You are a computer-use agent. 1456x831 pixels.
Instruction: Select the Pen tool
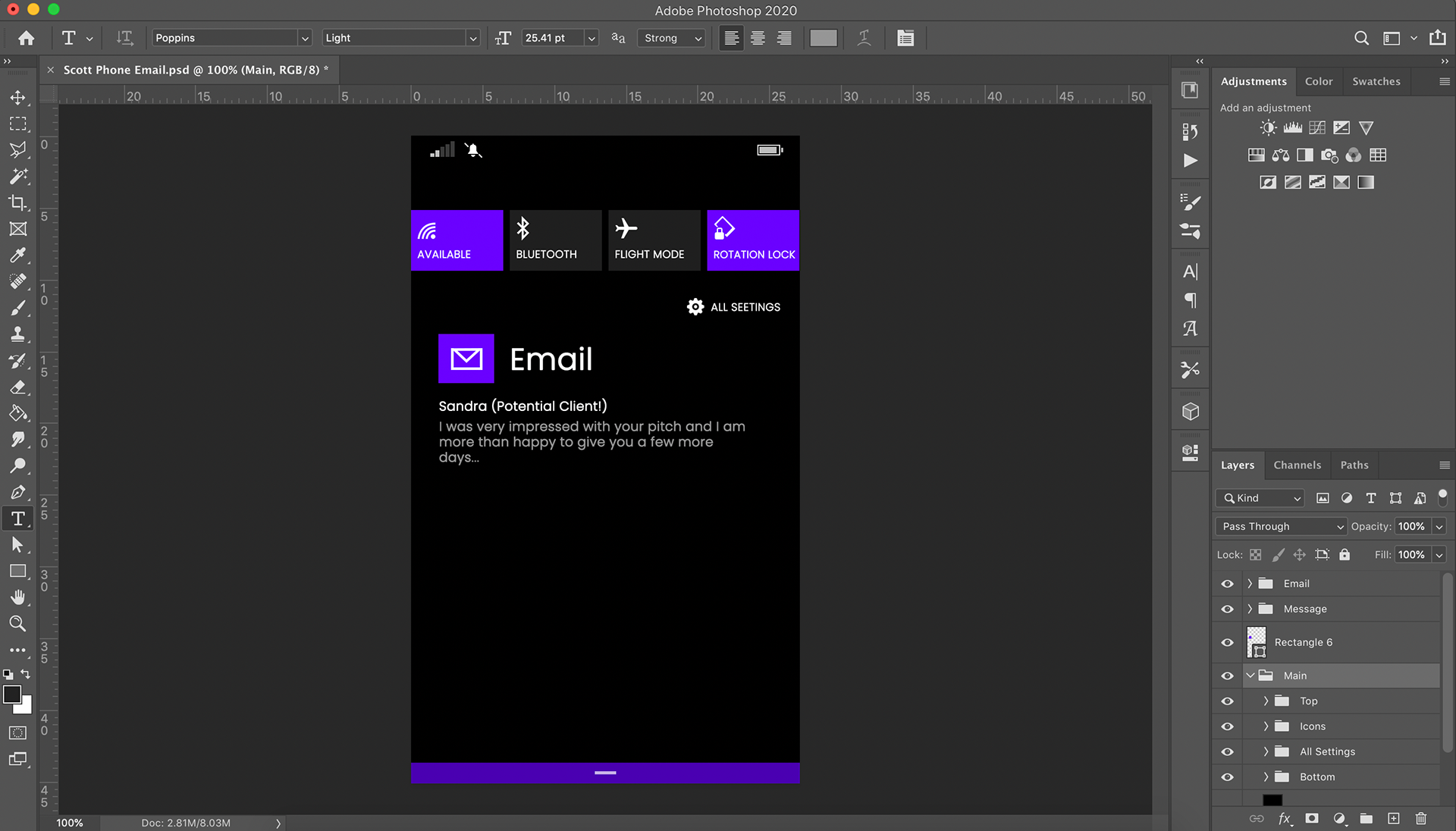pyautogui.click(x=17, y=492)
